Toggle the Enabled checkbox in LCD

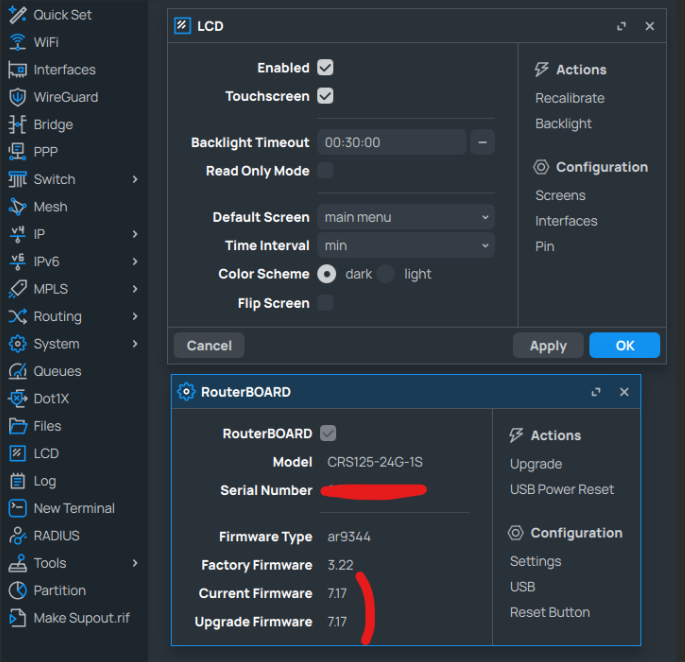pos(325,68)
